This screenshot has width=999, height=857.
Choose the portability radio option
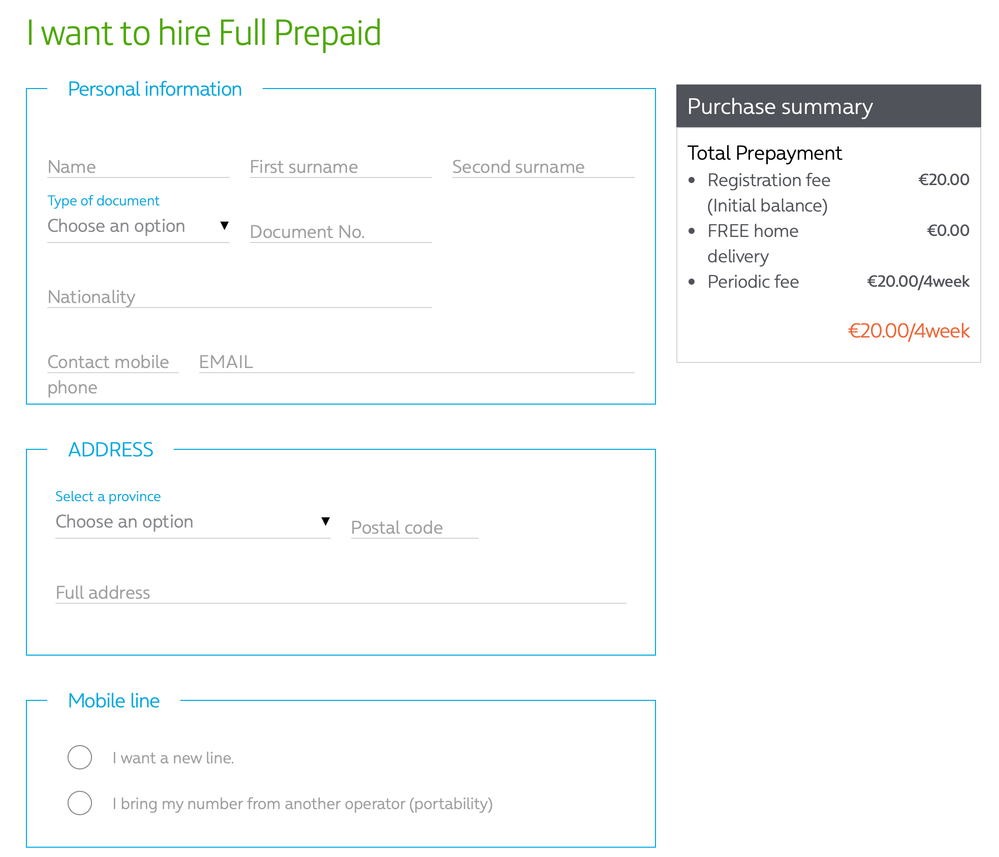point(80,803)
